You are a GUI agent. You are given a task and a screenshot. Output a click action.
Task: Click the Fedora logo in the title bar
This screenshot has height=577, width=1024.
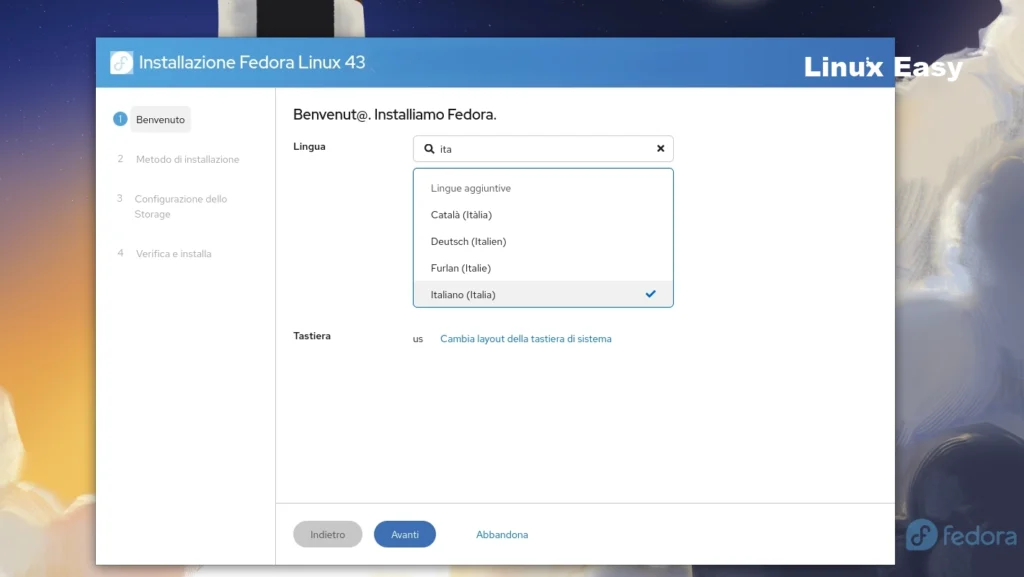click(x=121, y=61)
